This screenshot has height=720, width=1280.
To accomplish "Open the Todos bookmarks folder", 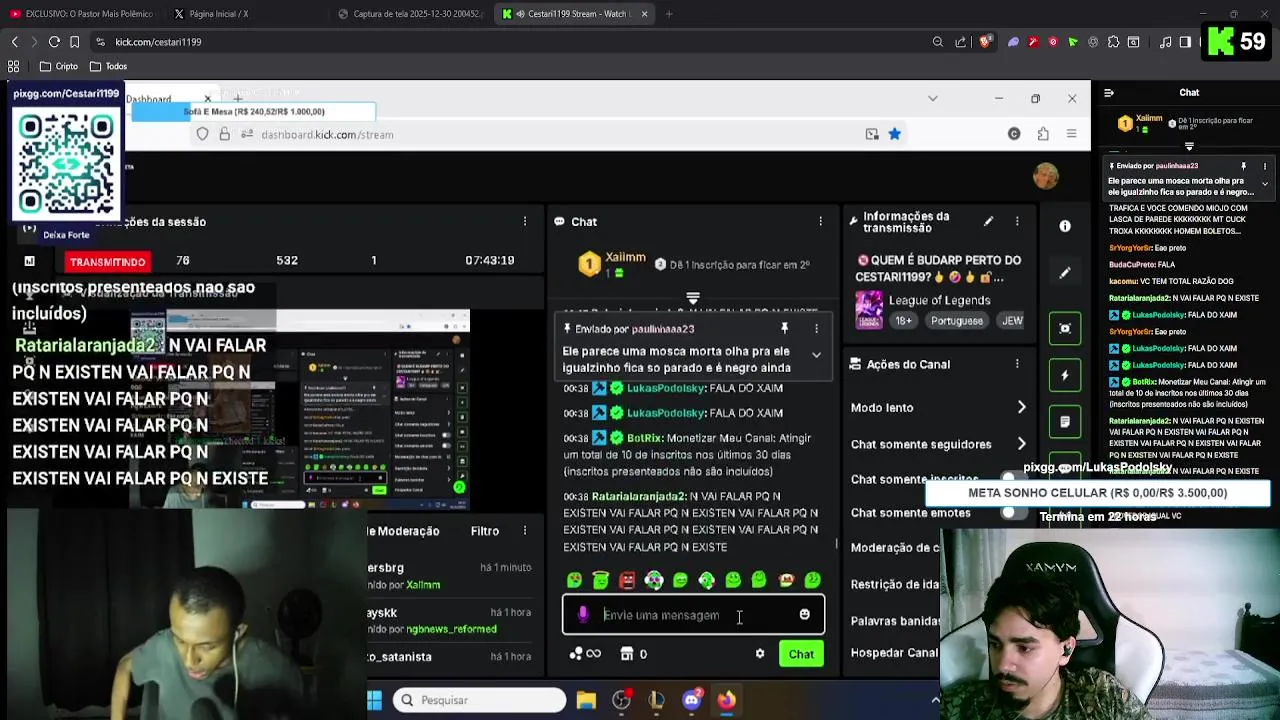I will click(x=108, y=66).
